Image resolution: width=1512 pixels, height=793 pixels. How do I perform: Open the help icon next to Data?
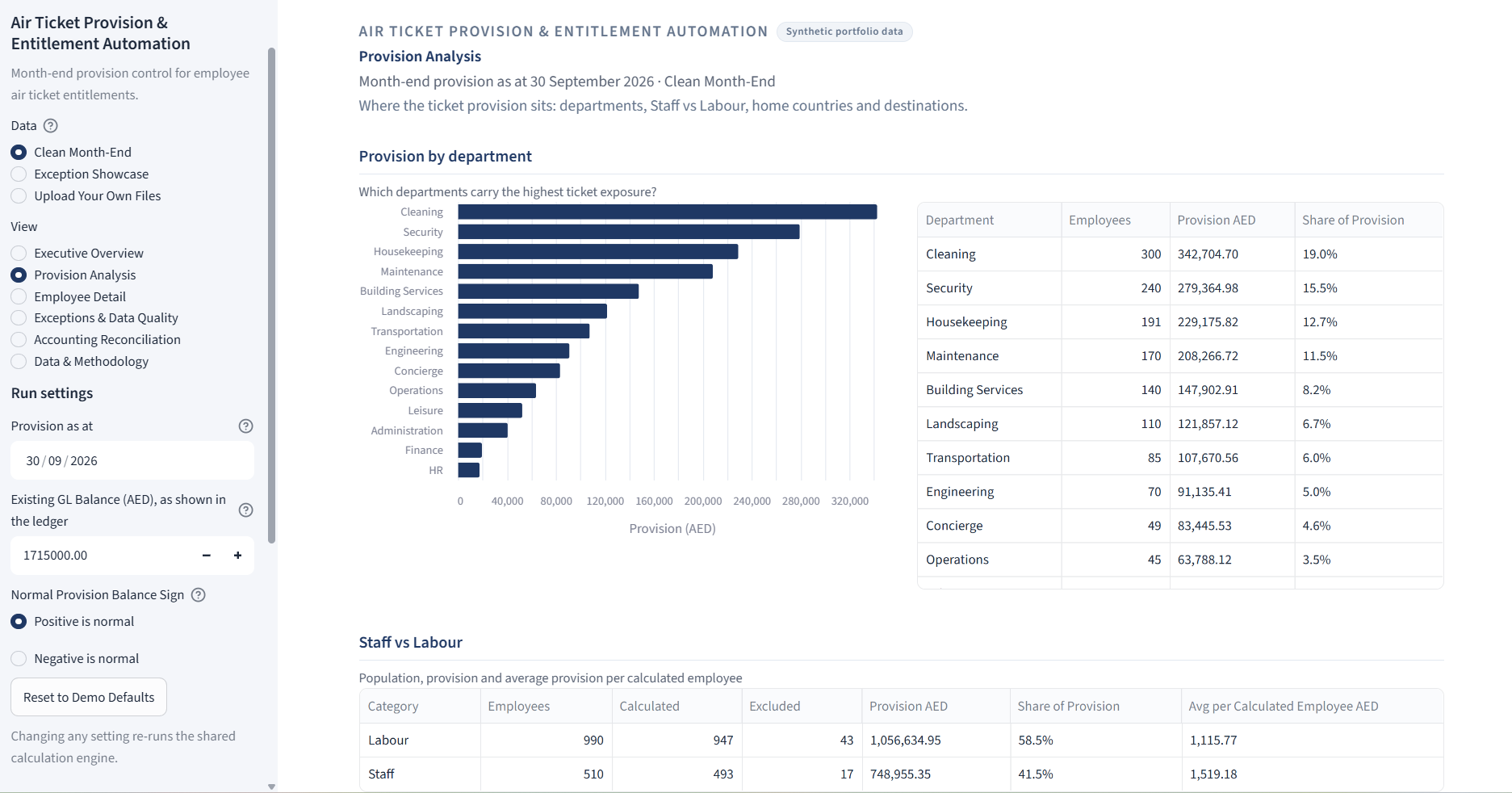pos(50,126)
